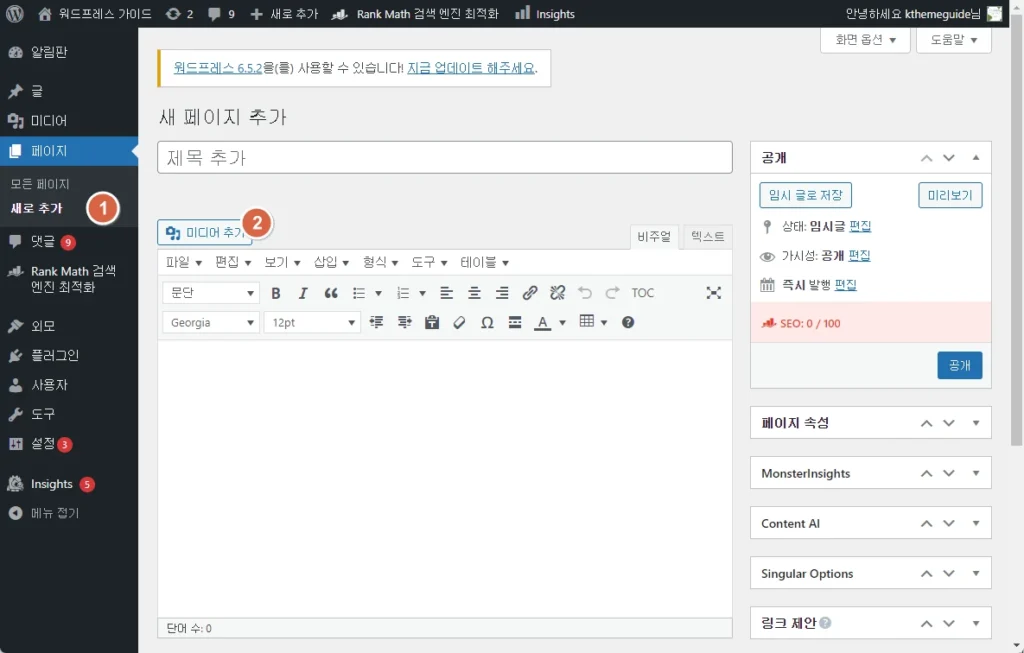Open Georgia font family dropdown
This screenshot has height=653, width=1024.
point(211,323)
